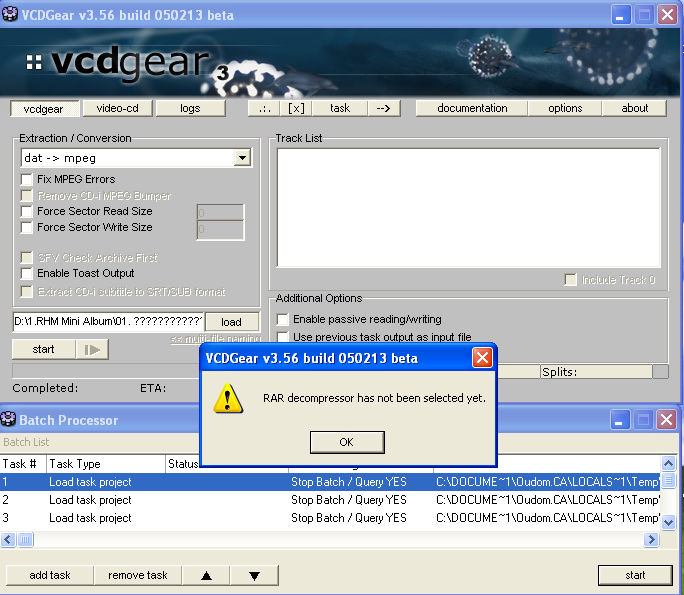The image size is (684, 595).
Task: Click the yellow warning icon in the dialog
Action: [228, 398]
